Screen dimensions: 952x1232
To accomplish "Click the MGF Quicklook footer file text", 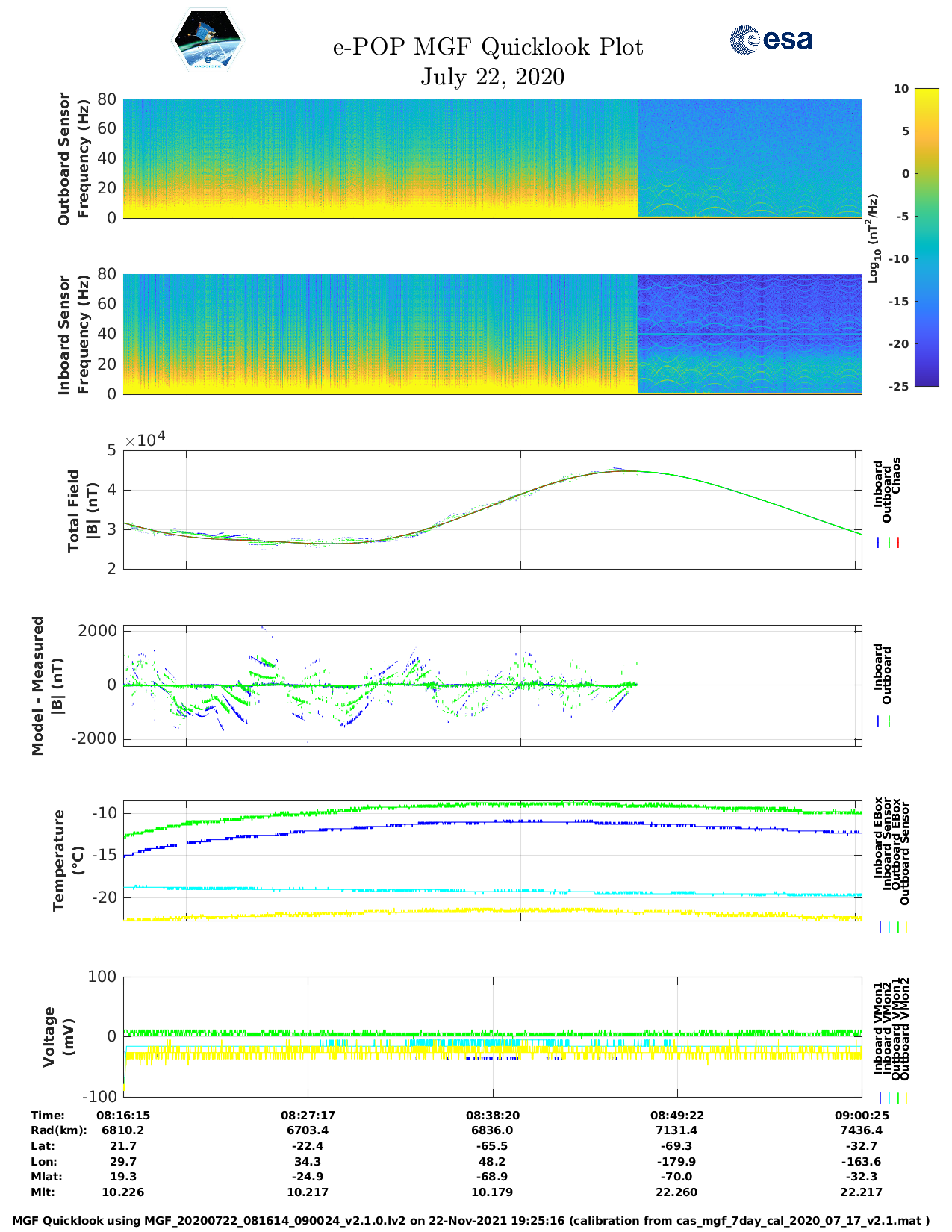I will point(471,1221).
